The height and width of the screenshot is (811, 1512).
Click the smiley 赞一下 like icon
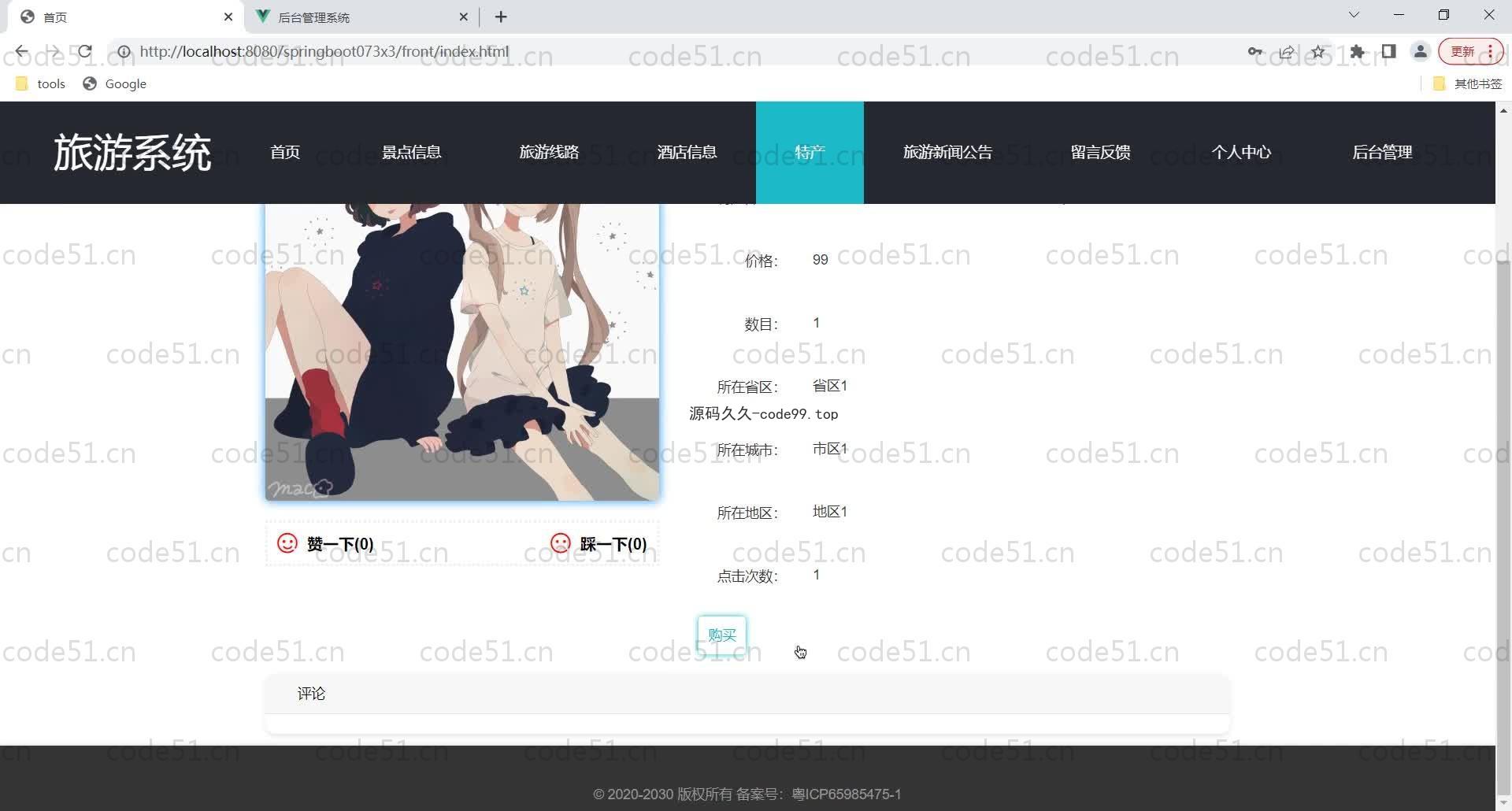287,543
